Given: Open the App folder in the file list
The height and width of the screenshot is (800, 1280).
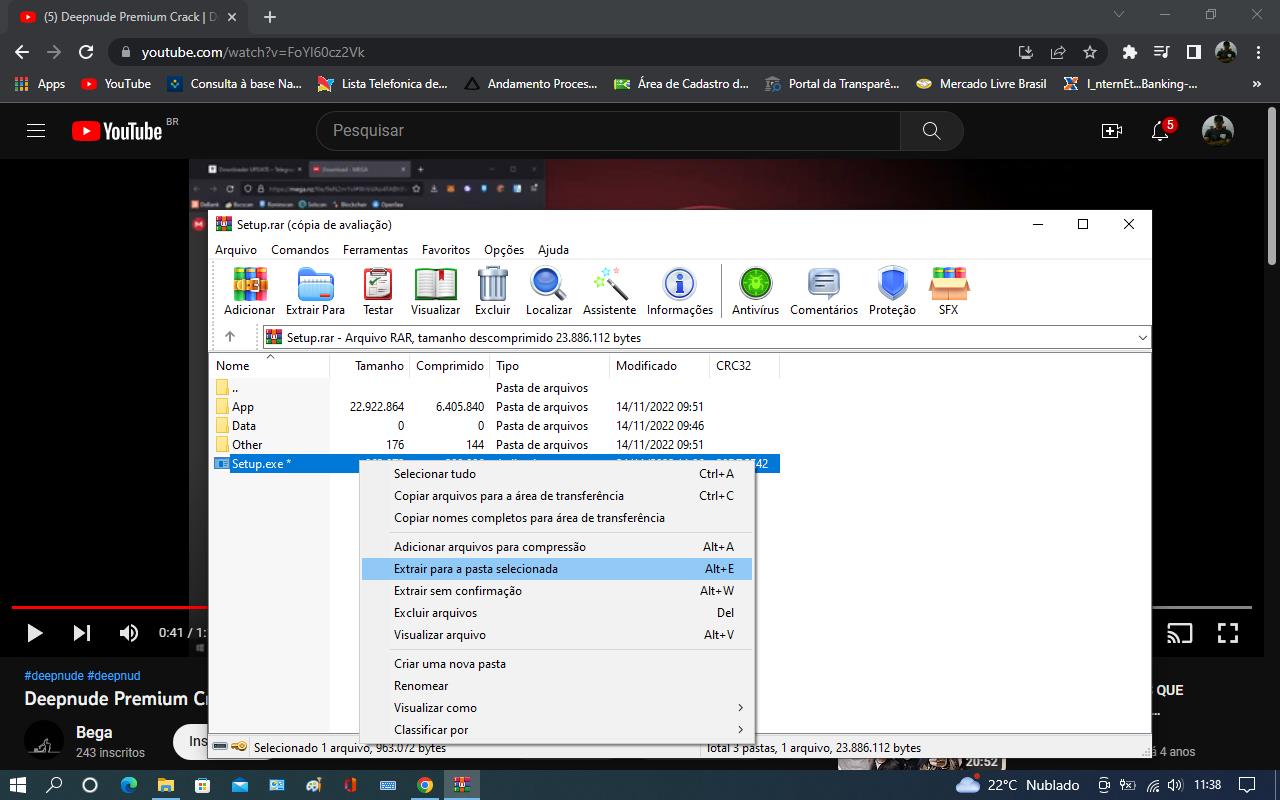Looking at the screenshot, I should click(x=243, y=407).
